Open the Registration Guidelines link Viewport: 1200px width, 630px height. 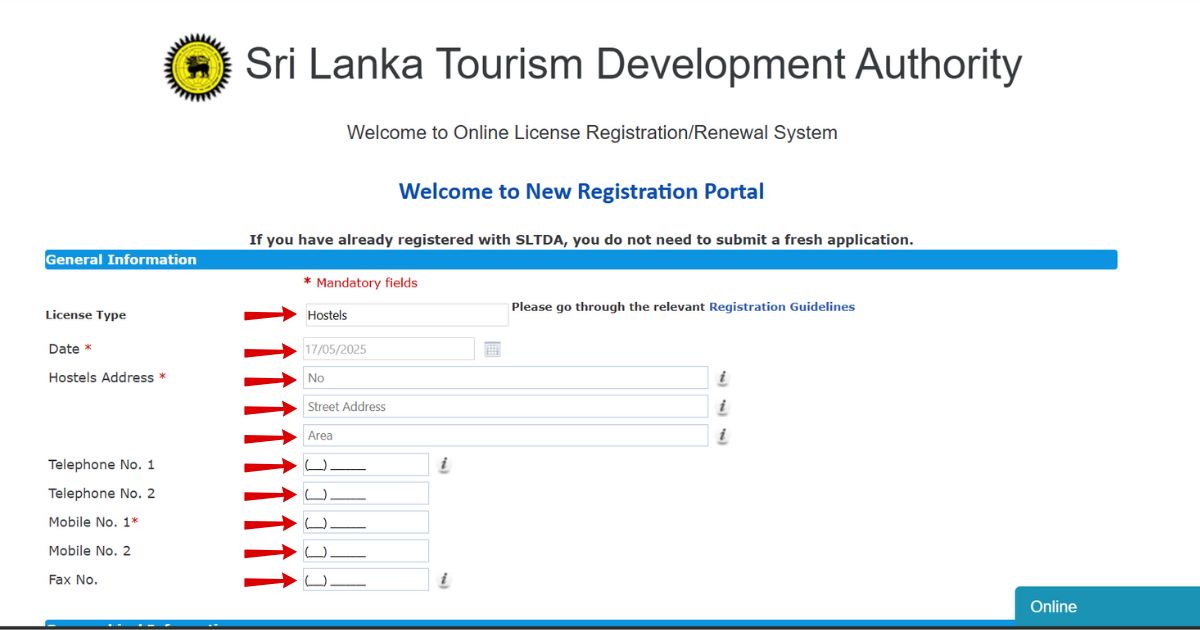coord(781,306)
